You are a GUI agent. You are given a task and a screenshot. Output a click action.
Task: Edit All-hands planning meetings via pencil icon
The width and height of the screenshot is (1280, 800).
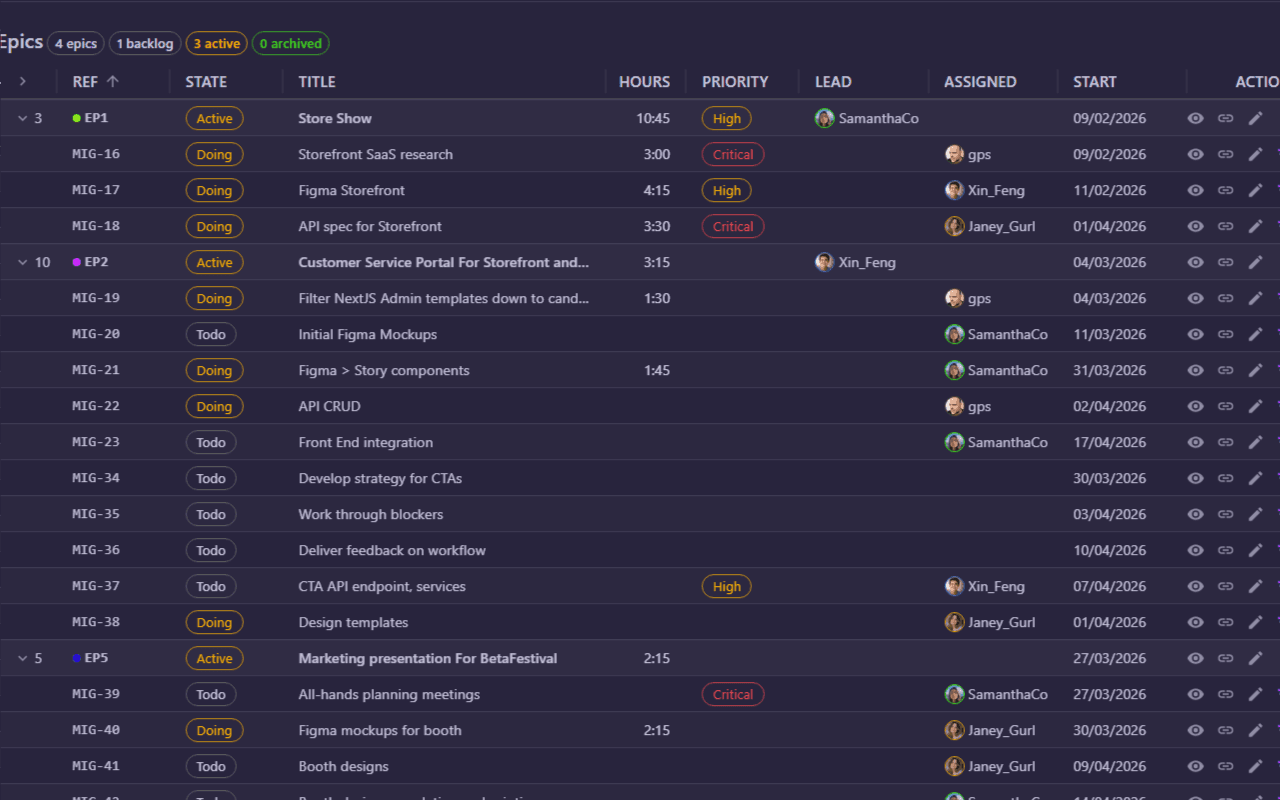point(1256,694)
